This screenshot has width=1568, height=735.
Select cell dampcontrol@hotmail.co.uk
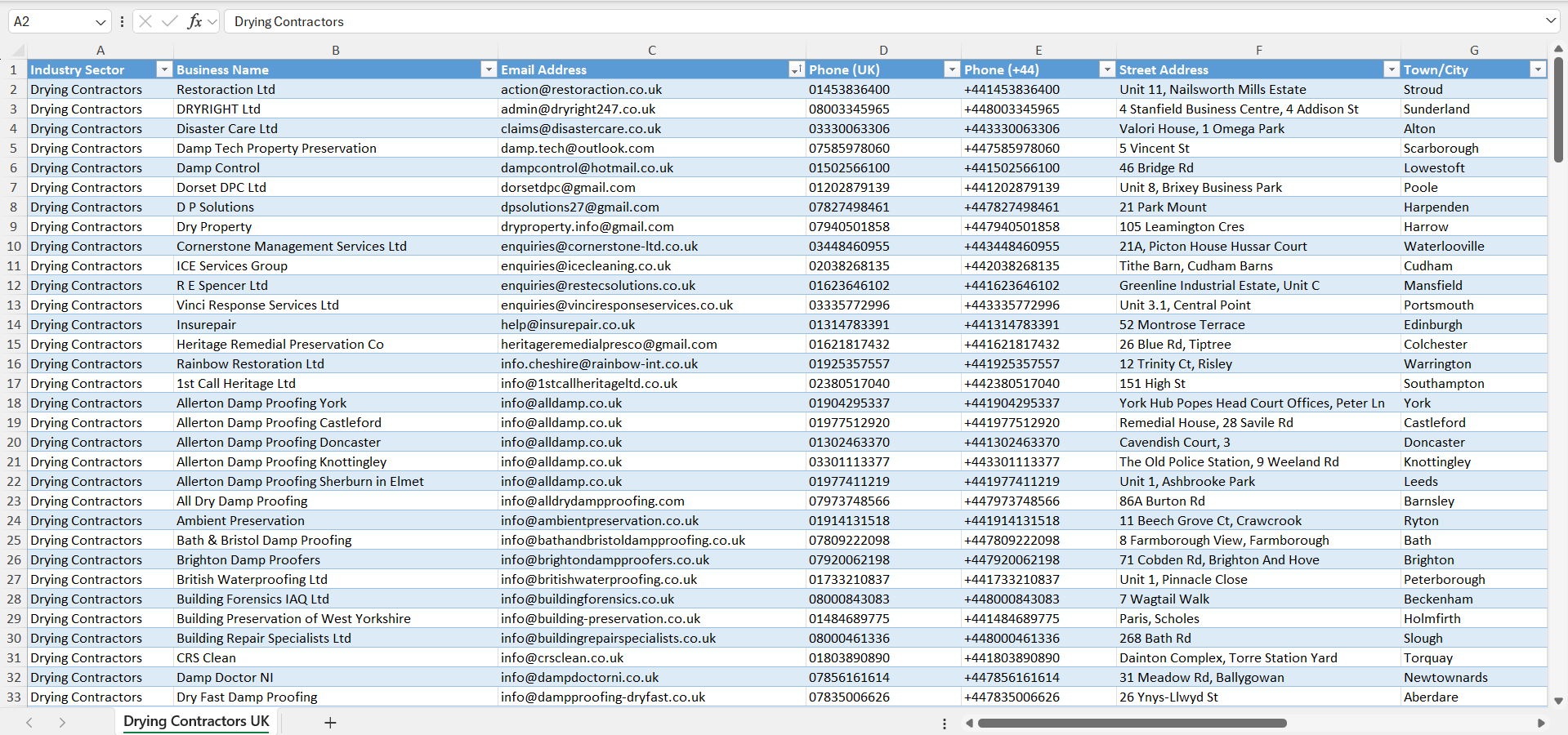tap(651, 167)
